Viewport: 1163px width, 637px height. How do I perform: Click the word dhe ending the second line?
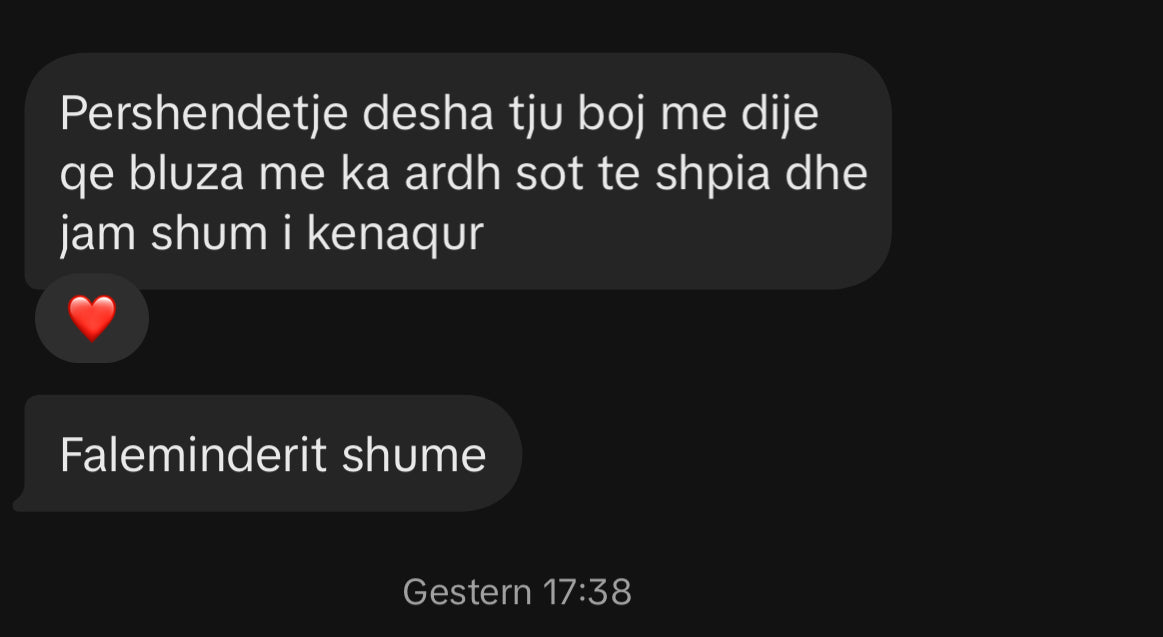coord(827,174)
